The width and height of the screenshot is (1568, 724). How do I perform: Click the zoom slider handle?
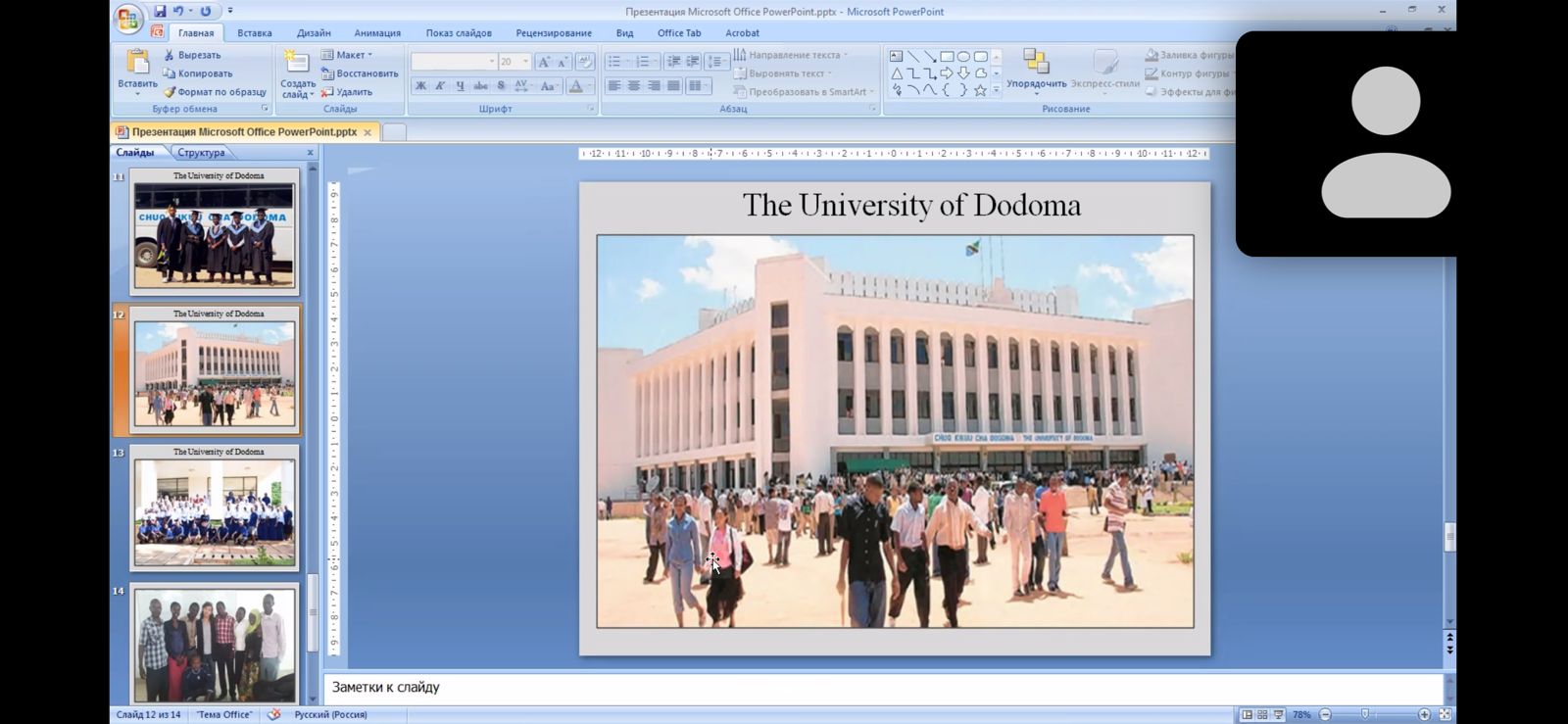point(1364,714)
